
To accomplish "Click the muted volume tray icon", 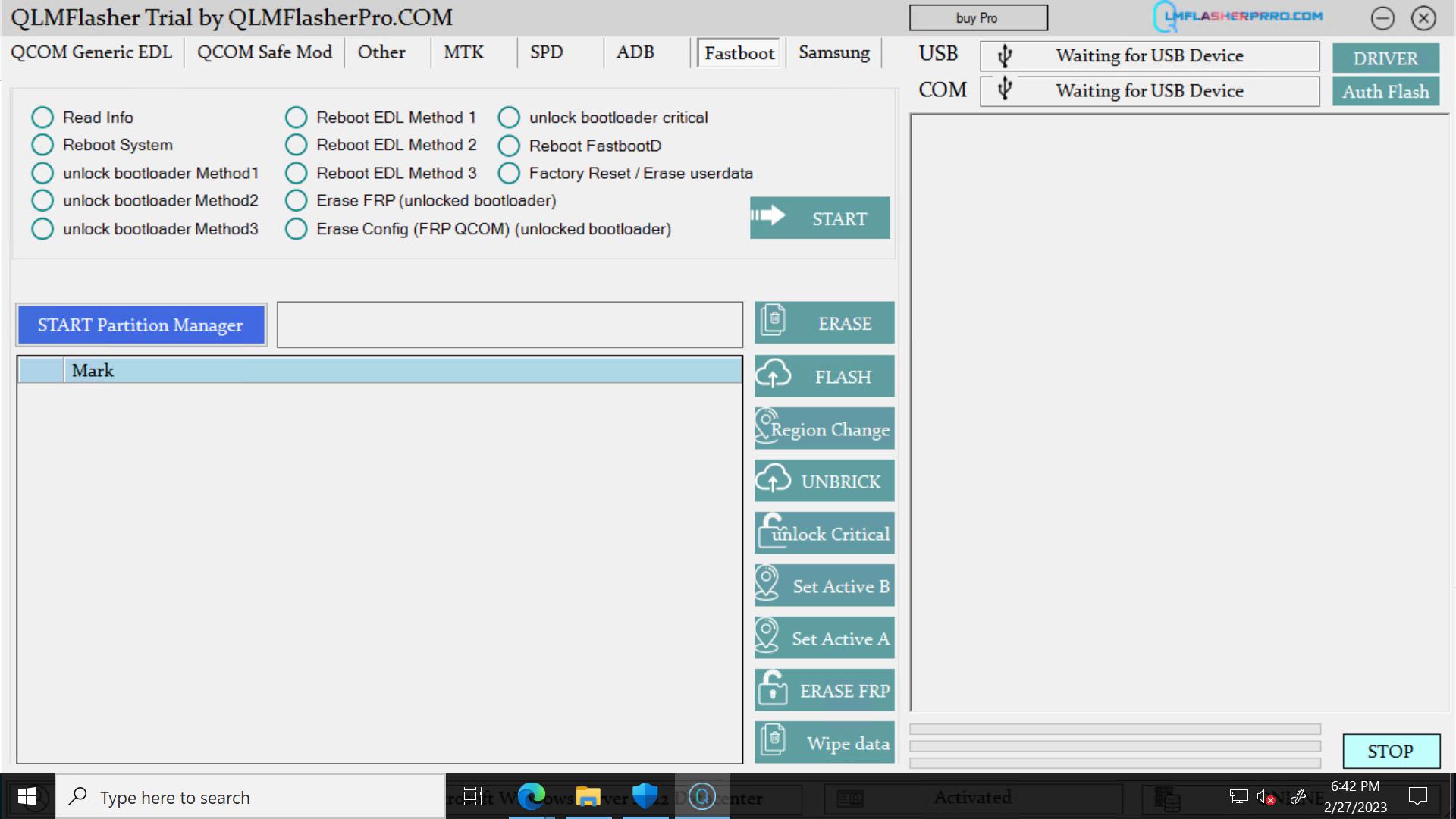I will tap(1266, 796).
